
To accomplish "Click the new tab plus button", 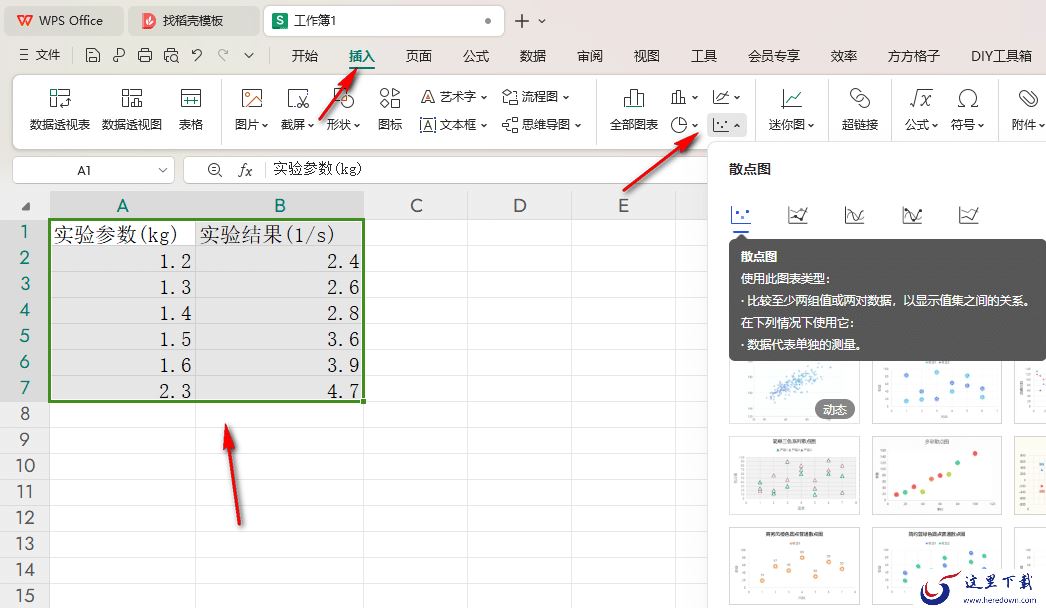I will pyautogui.click(x=522, y=21).
